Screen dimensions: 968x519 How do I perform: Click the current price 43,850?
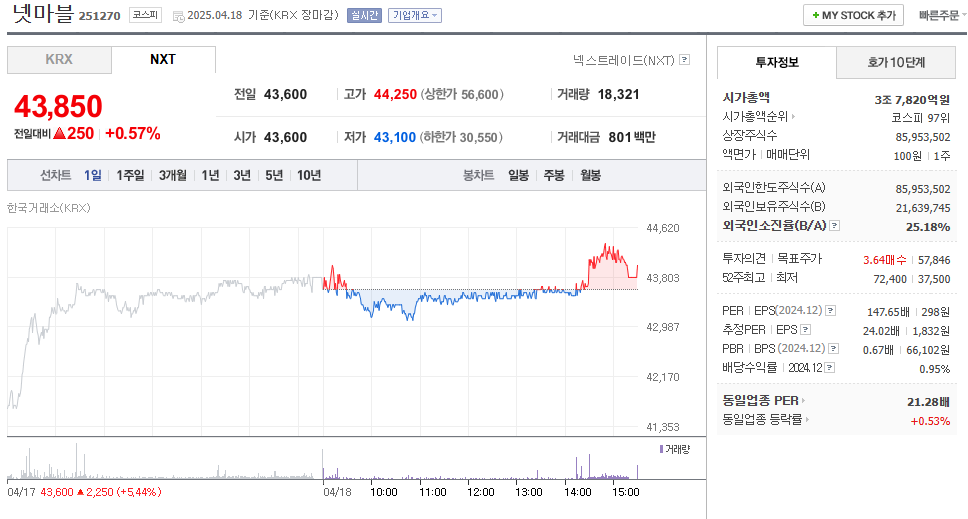click(x=58, y=106)
